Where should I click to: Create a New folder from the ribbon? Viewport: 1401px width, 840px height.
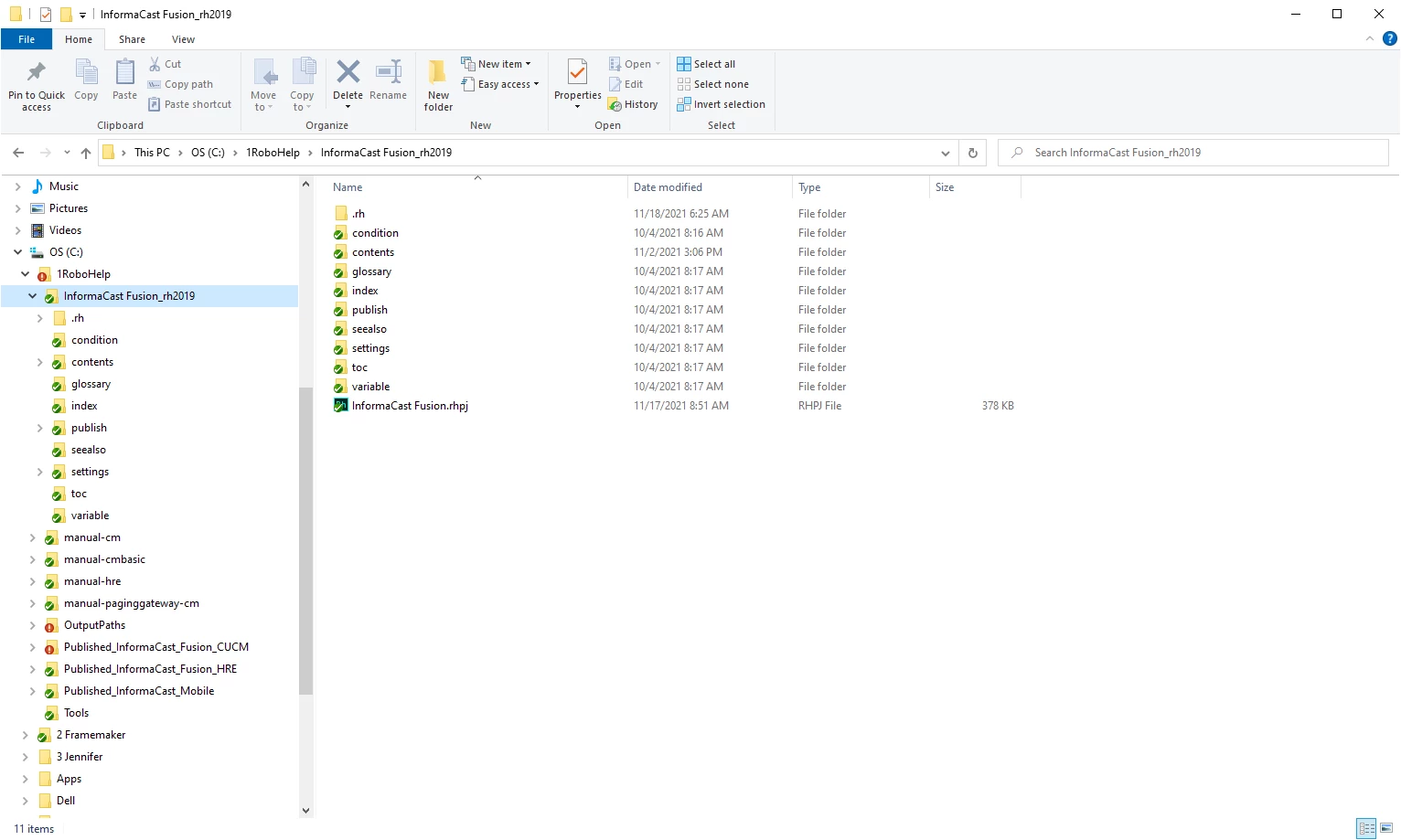click(438, 85)
